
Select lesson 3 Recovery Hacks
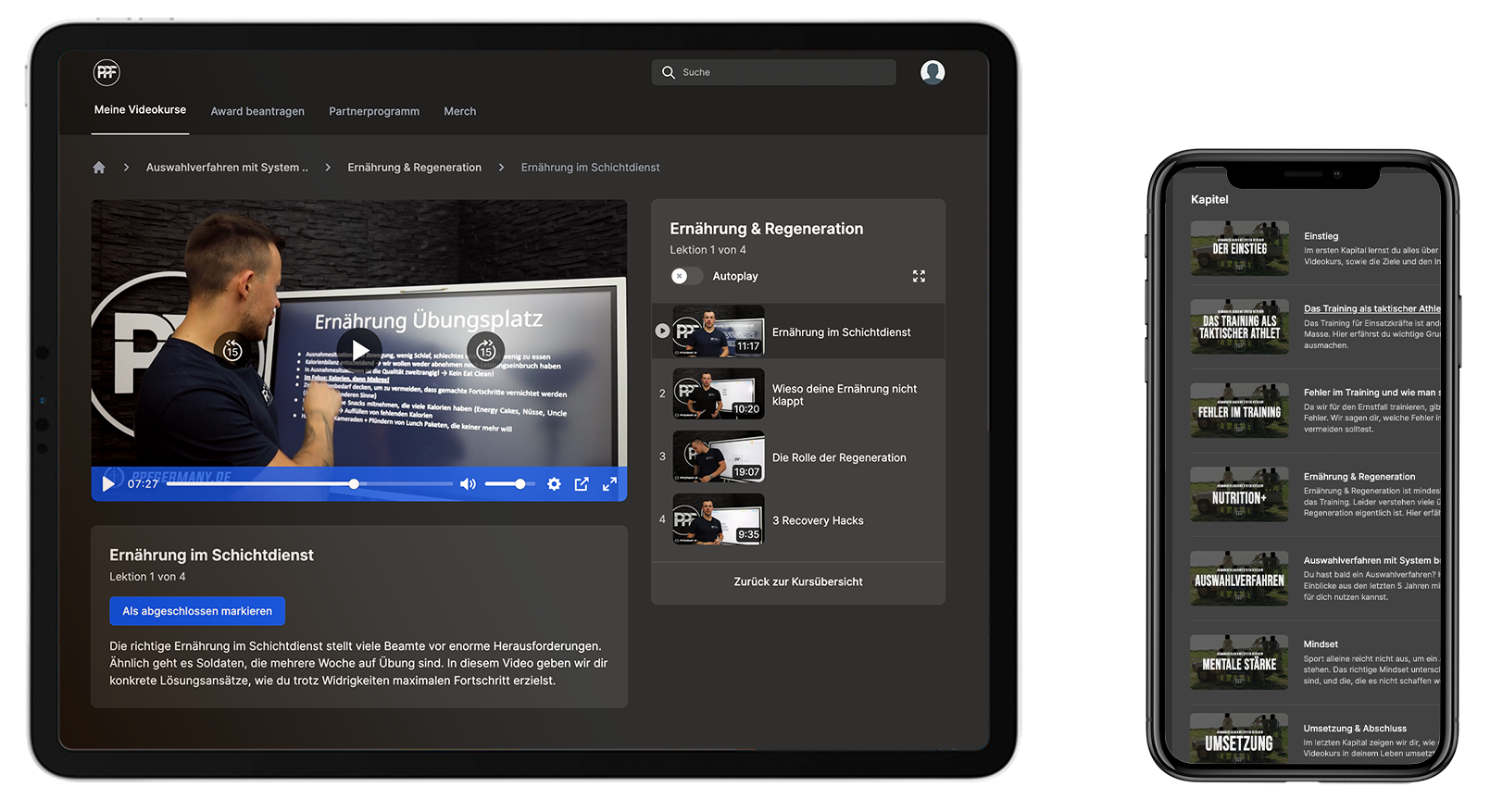click(x=818, y=520)
